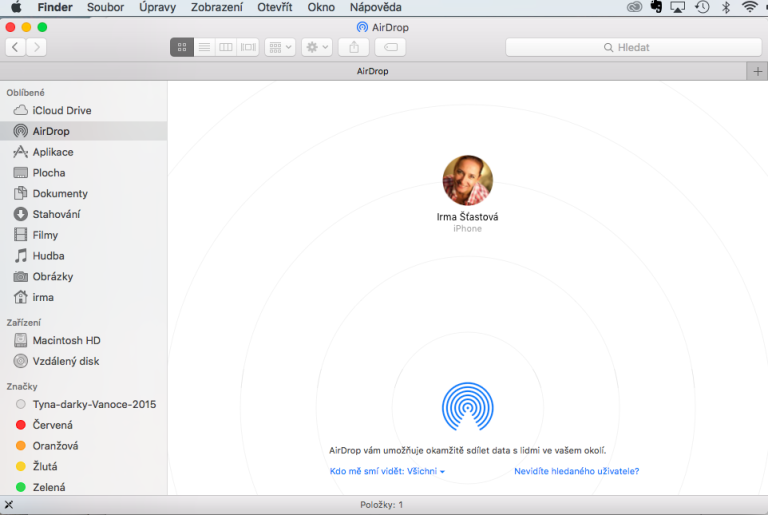Click the Edit Tags toolbar button
The width and height of the screenshot is (768, 515).
pos(391,47)
